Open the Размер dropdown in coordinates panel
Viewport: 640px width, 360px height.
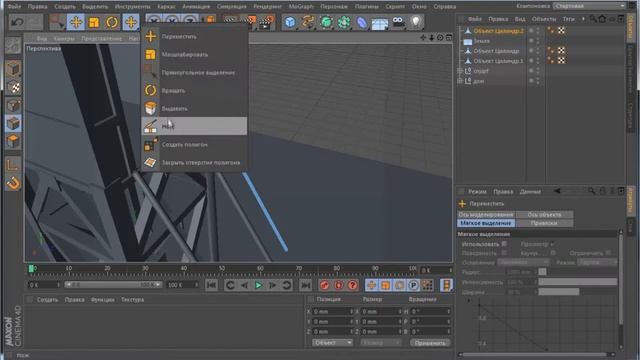click(381, 342)
